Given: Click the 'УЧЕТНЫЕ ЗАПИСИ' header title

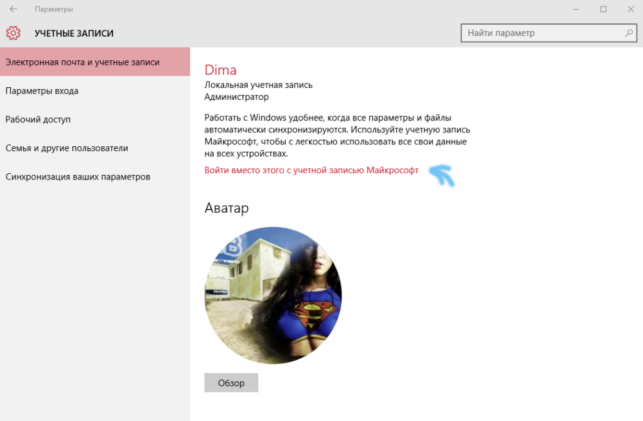Looking at the screenshot, I should tap(74, 33).
